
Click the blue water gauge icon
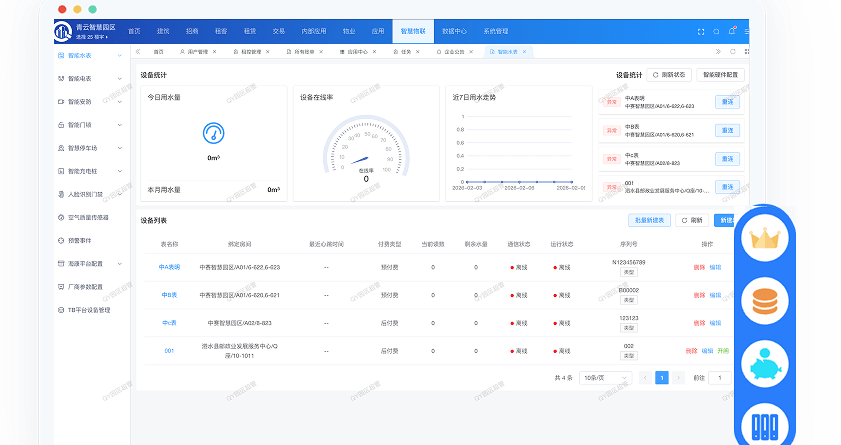pyautogui.click(x=213, y=133)
